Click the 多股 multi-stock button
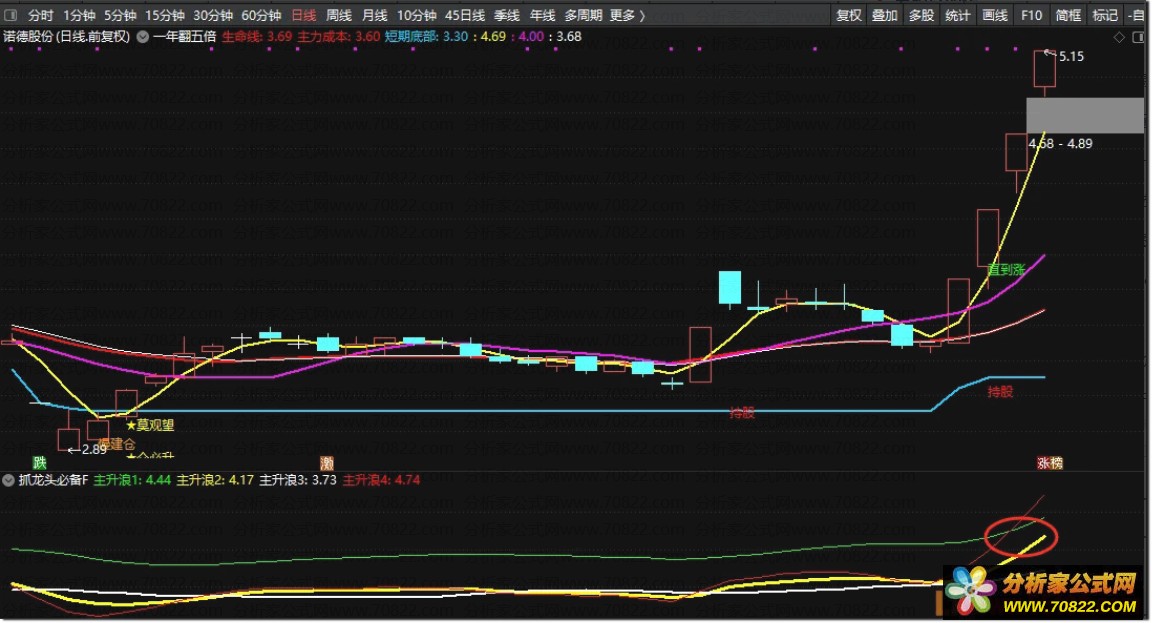 [x=921, y=15]
